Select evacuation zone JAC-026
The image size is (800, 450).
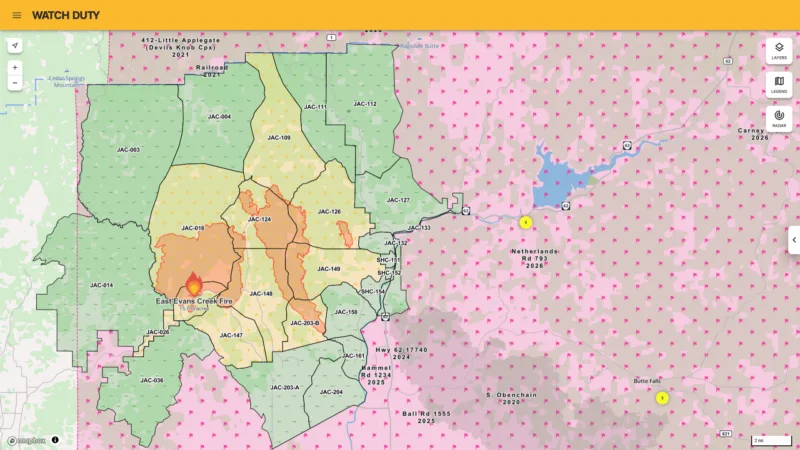tap(158, 332)
